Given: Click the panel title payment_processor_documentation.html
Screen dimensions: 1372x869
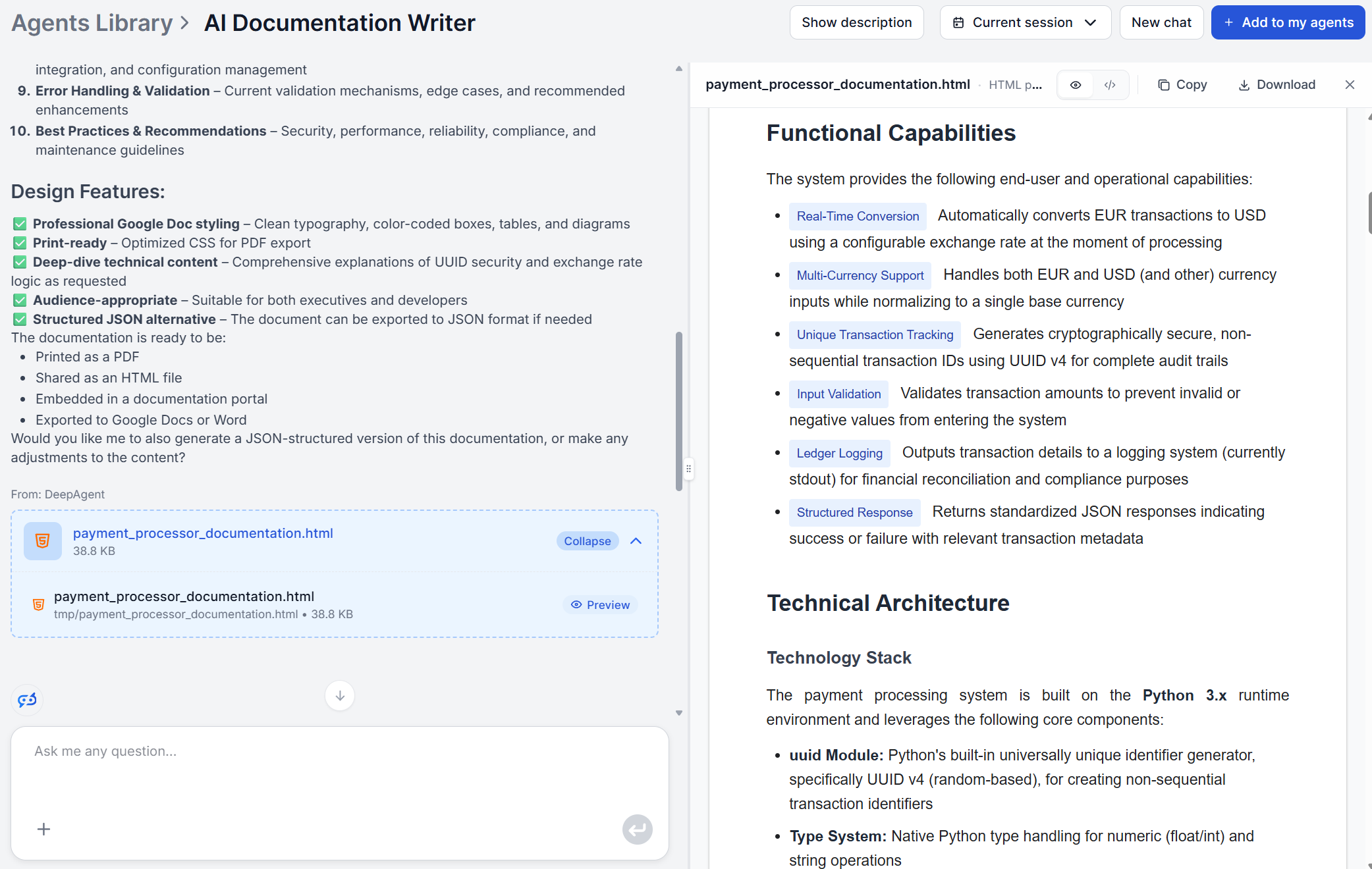Looking at the screenshot, I should (x=837, y=85).
